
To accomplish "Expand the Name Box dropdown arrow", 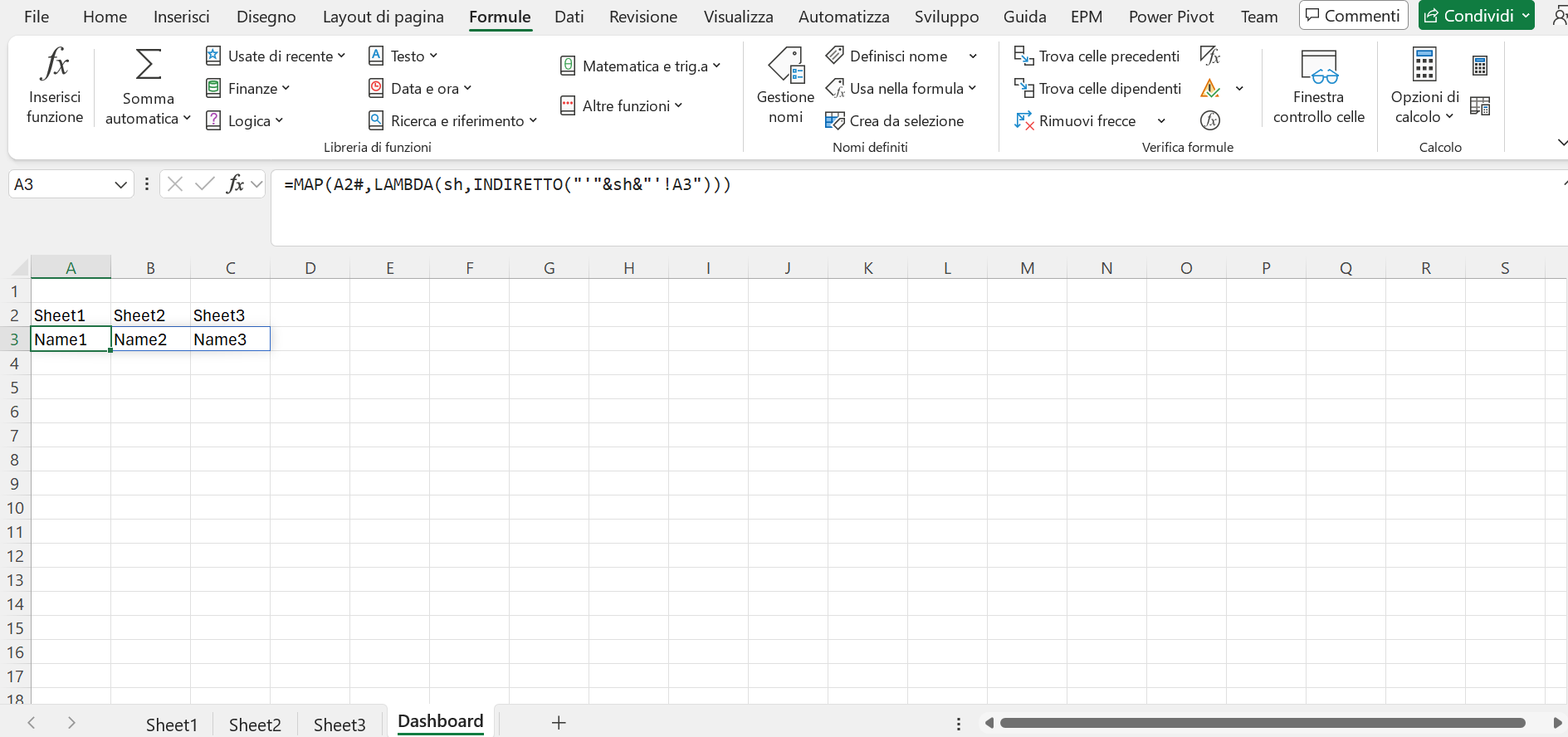I will pyautogui.click(x=121, y=184).
